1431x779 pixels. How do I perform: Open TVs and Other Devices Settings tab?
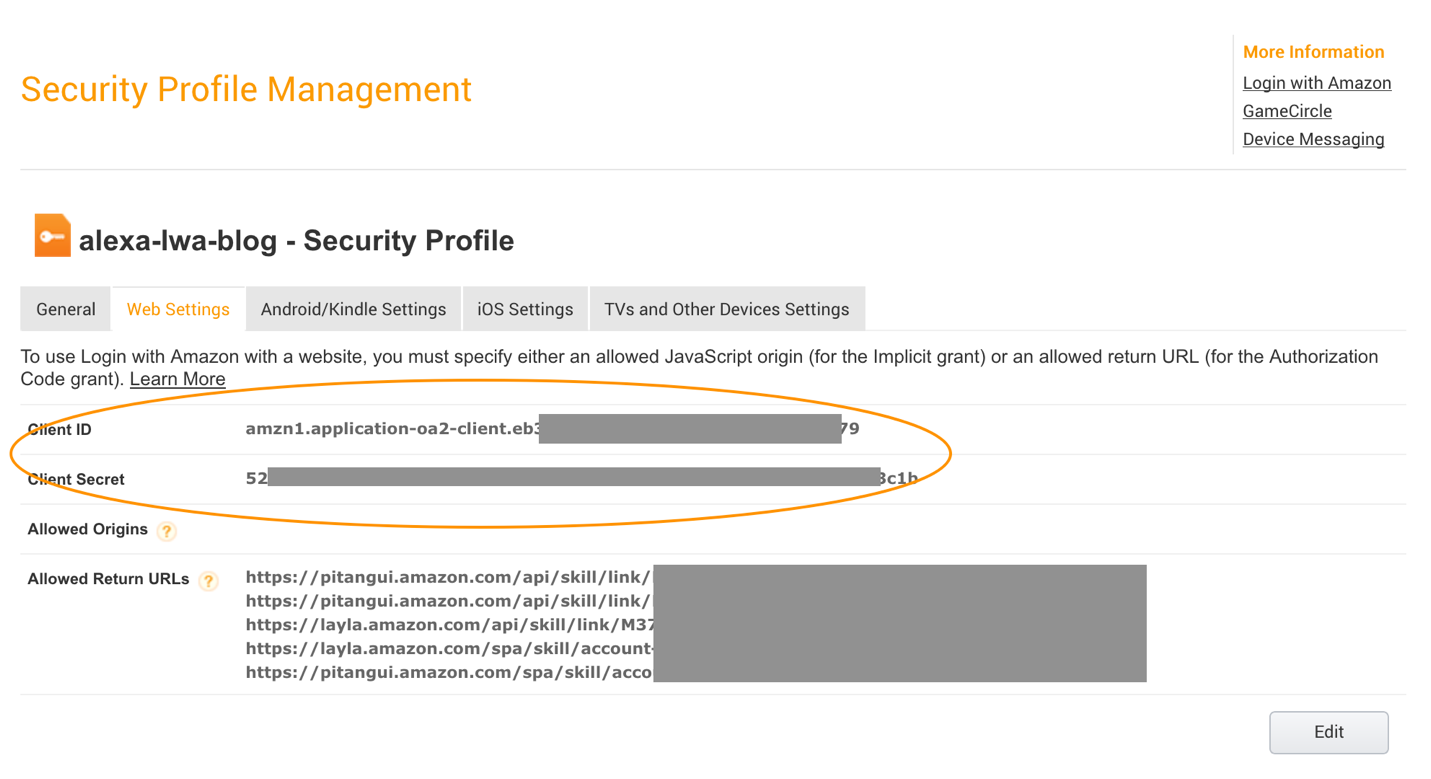tap(728, 308)
